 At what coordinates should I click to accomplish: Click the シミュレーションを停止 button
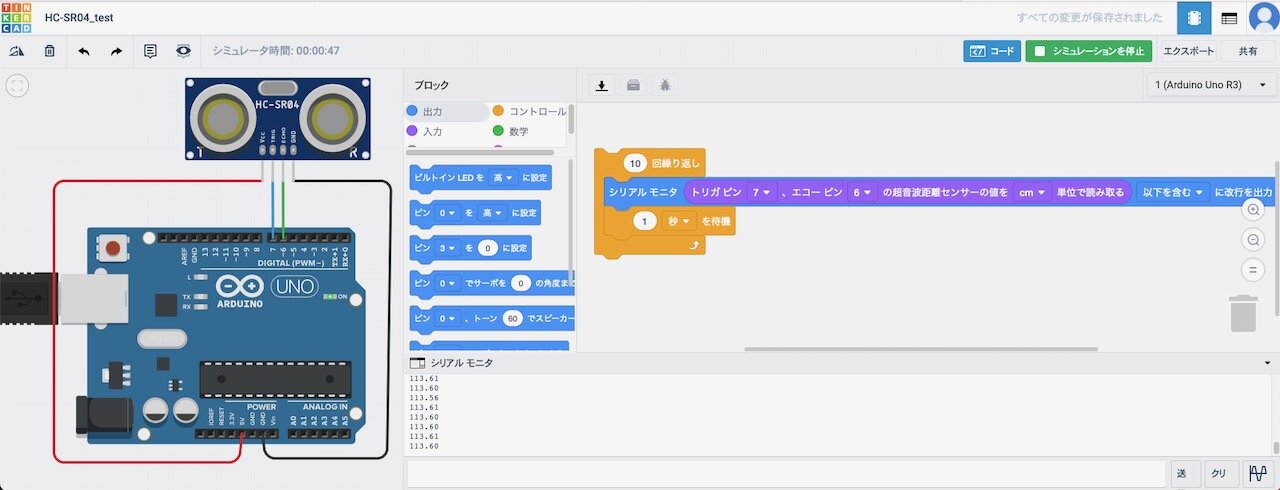[x=1088, y=51]
